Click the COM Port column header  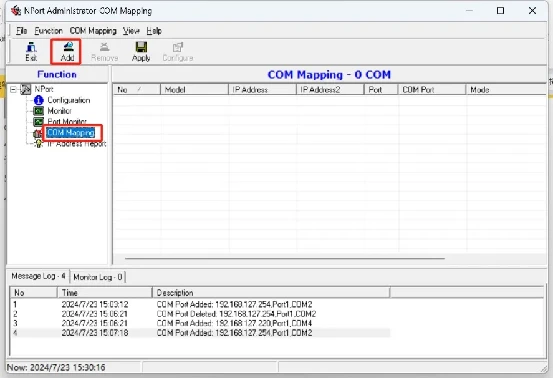coord(432,90)
